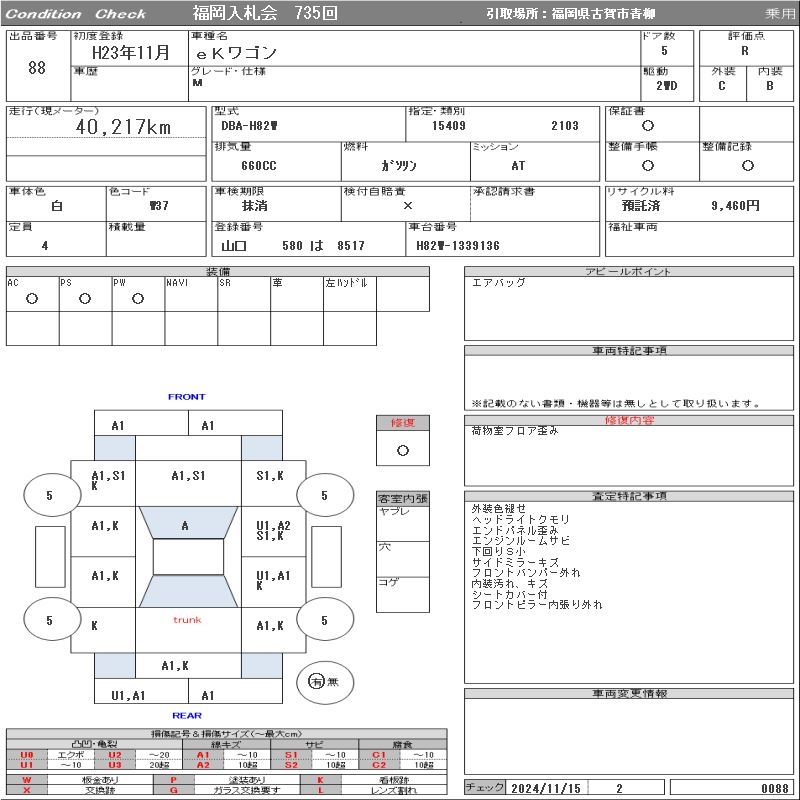Select the 修復 repair history circle
800x800 pixels.
[402, 450]
